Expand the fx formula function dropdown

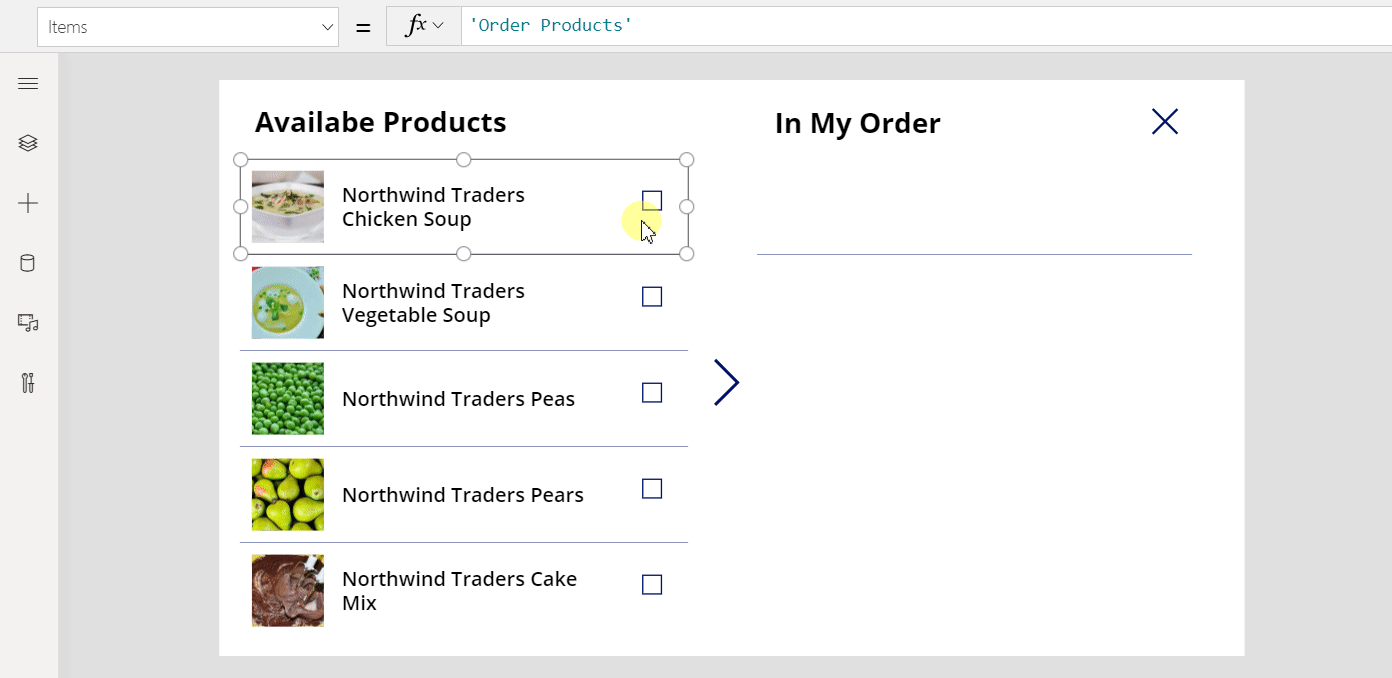pos(424,27)
